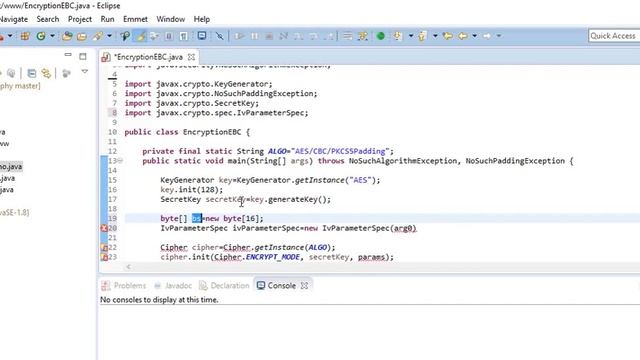Image resolution: width=640 pixels, height=360 pixels.
Task: Open the Forward navigation history dropdown
Action: (x=499, y=36)
